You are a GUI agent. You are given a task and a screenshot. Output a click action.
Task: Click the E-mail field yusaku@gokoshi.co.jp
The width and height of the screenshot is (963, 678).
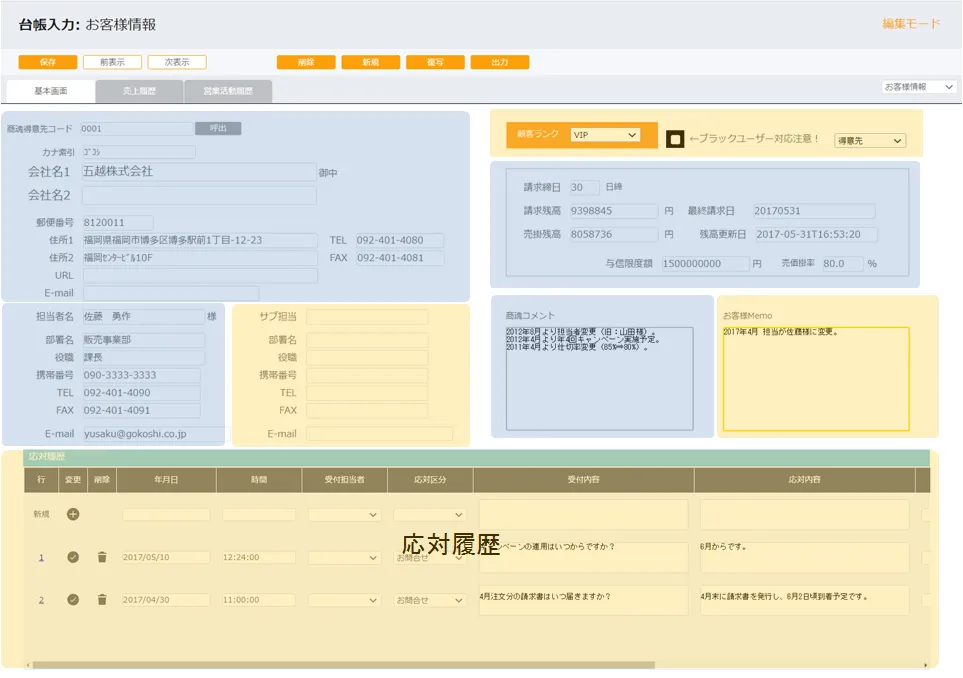point(156,434)
